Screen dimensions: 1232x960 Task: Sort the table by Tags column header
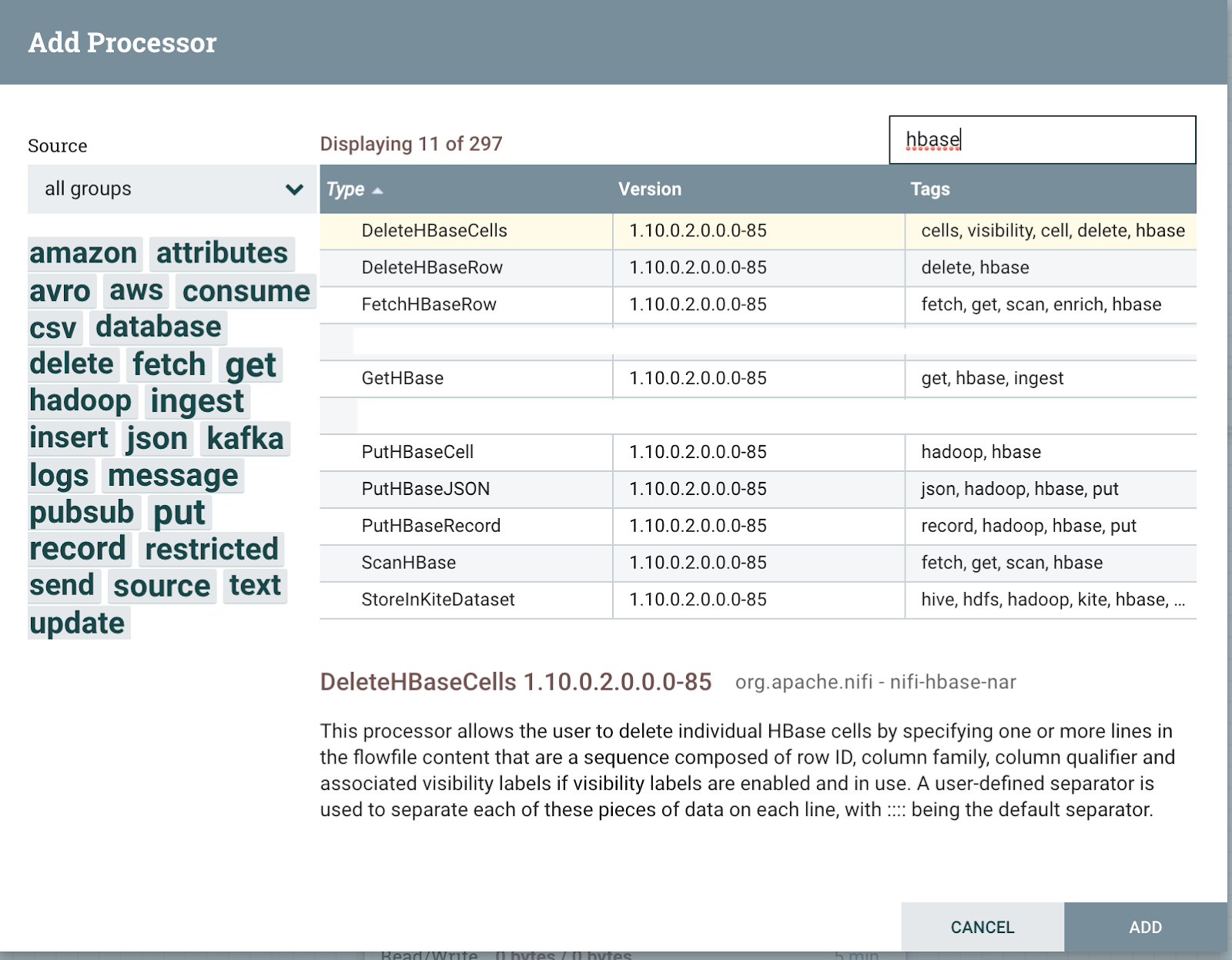tap(930, 189)
